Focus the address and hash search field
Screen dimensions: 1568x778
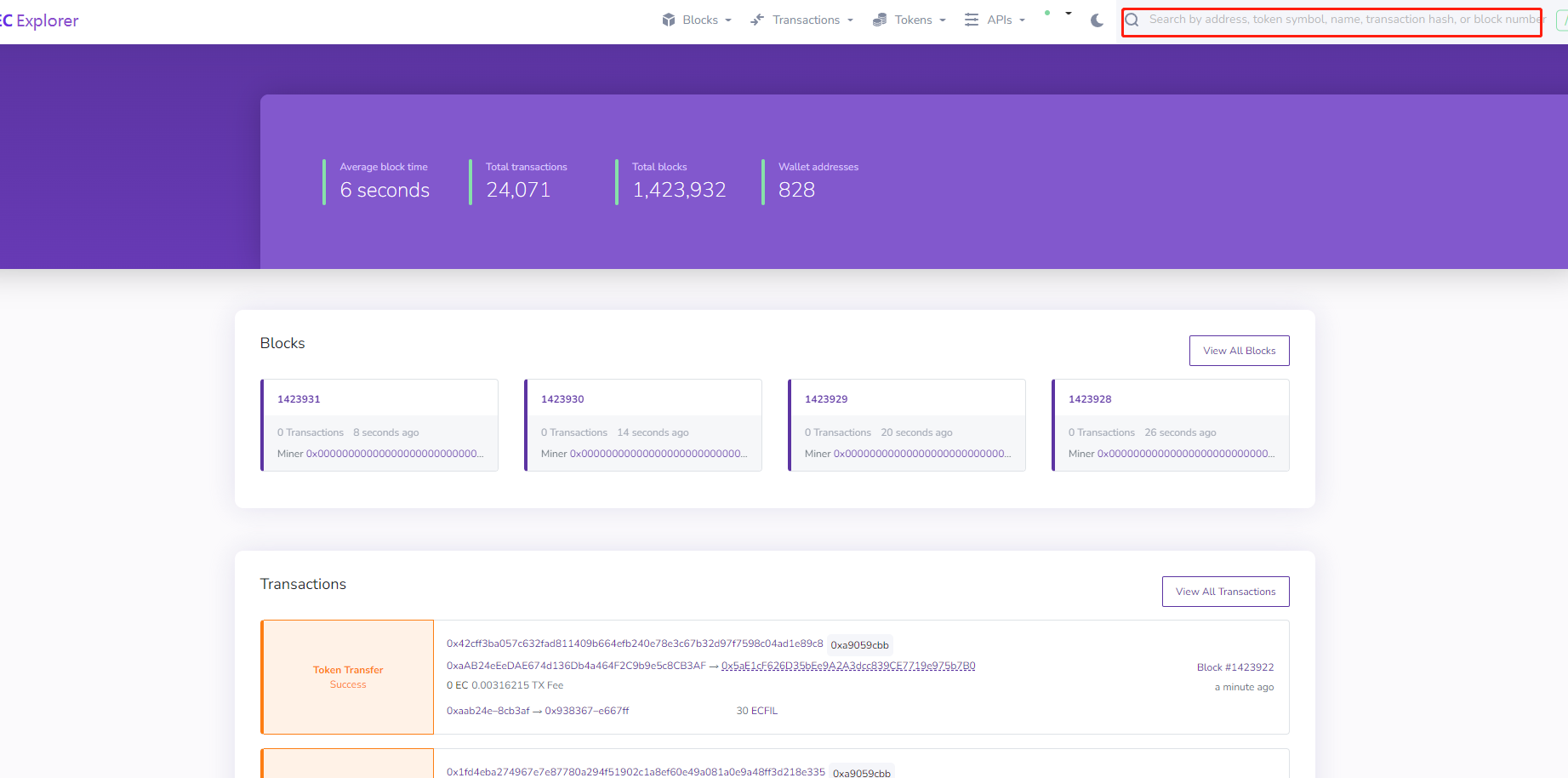pyautogui.click(x=1343, y=20)
